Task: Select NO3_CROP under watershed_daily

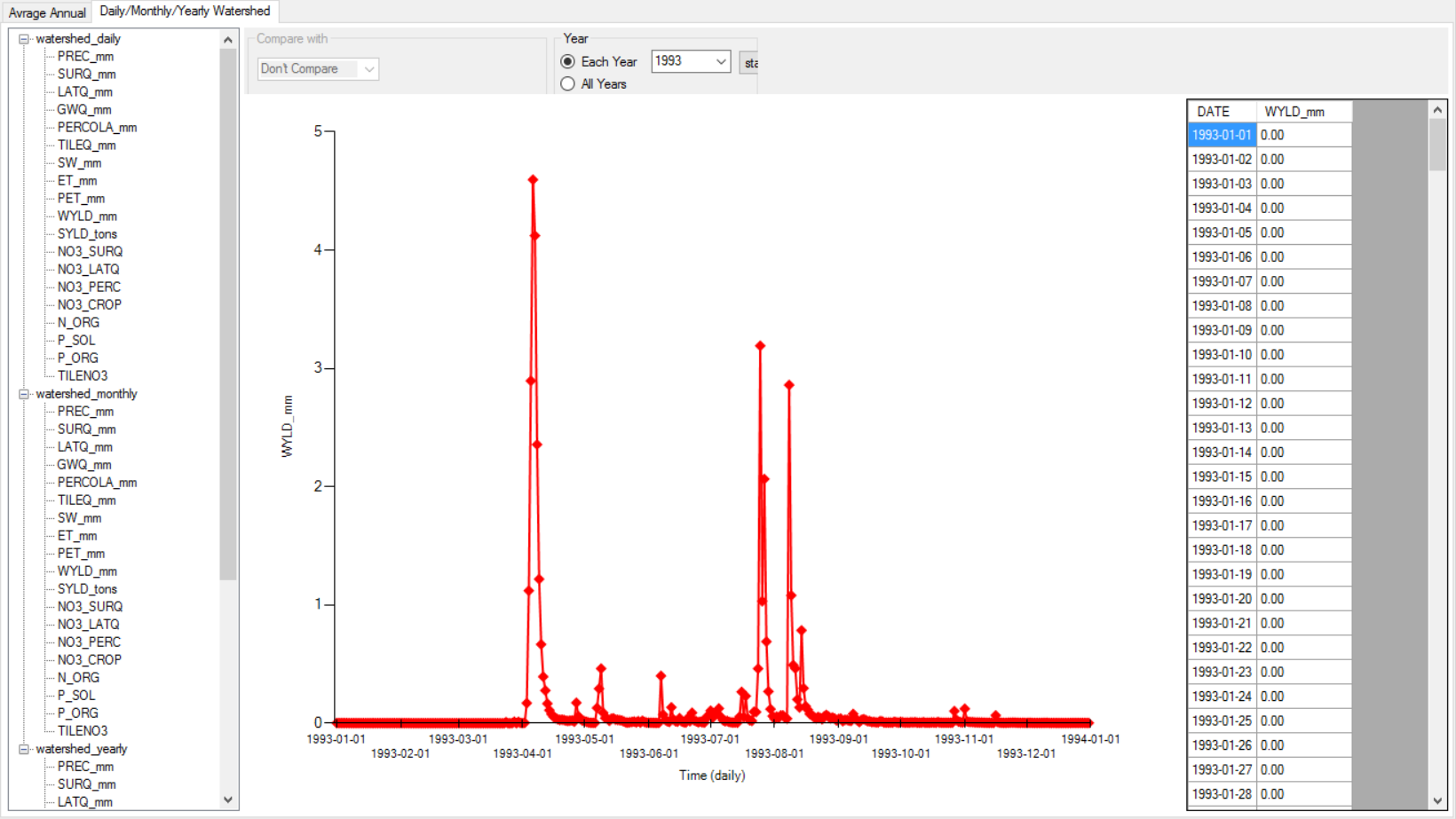Action: (90, 305)
